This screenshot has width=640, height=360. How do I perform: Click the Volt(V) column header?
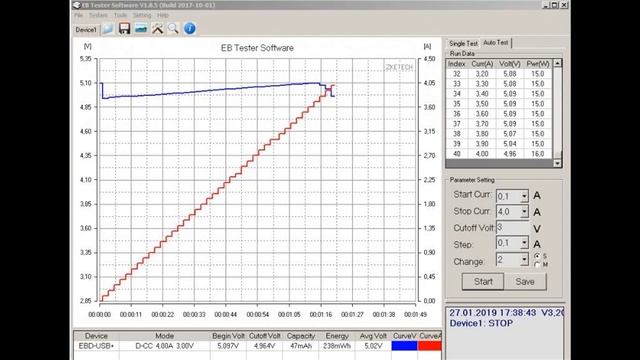510,64
